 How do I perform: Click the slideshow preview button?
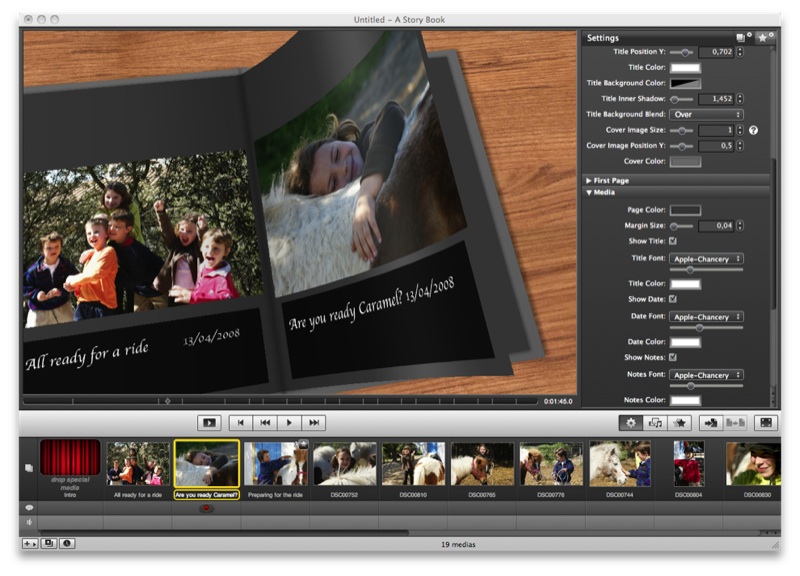[209, 423]
